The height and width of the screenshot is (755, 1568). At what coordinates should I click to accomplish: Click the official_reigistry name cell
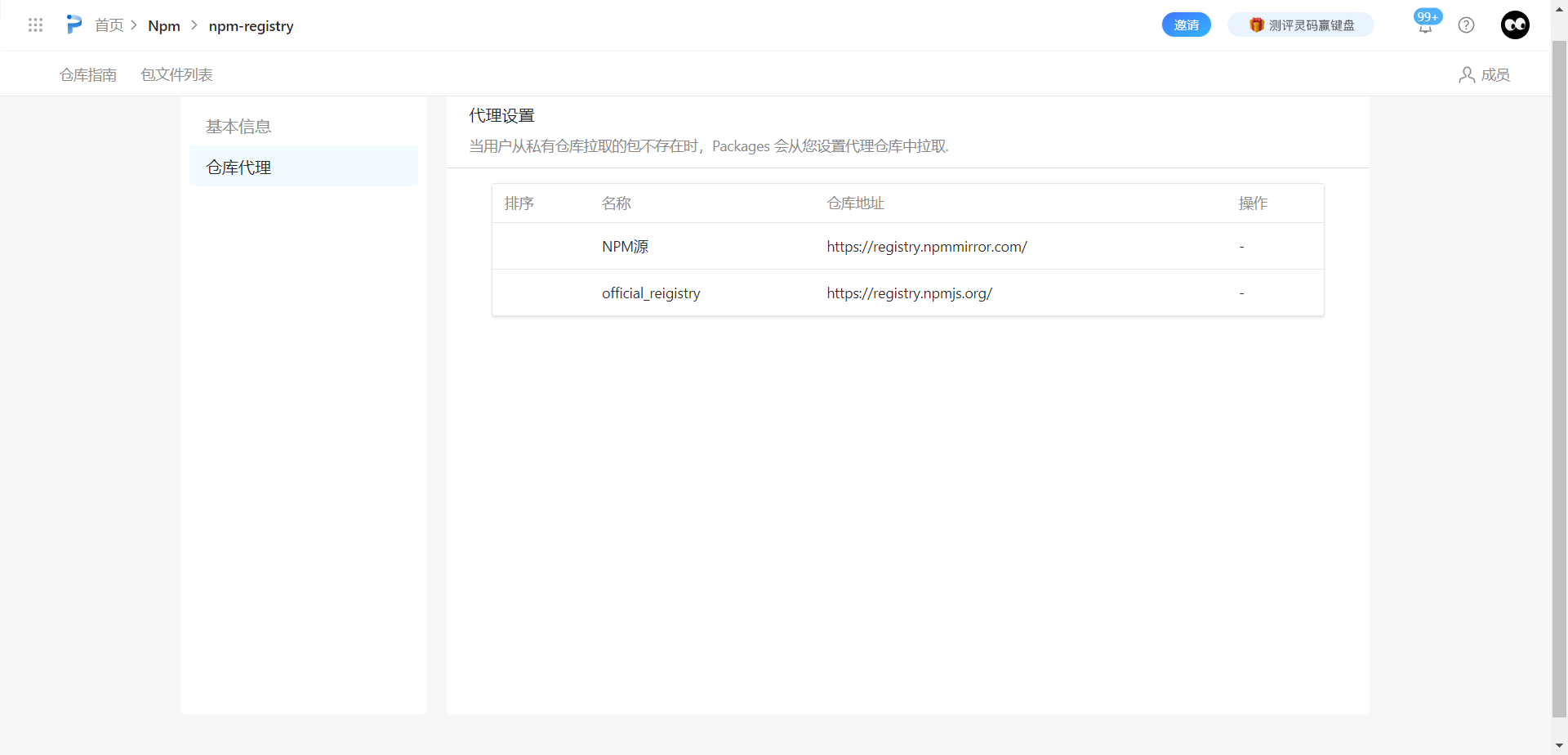pos(651,293)
